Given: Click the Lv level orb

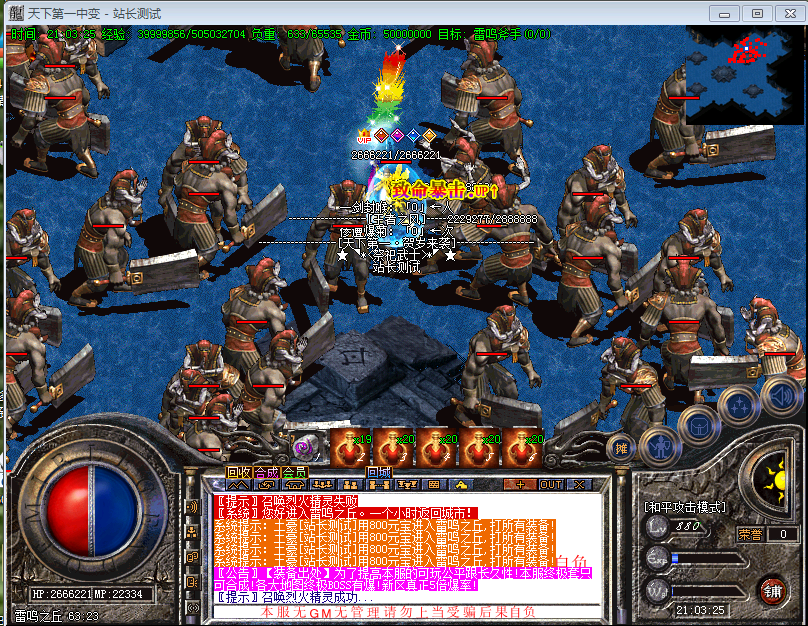Looking at the screenshot, I should point(658,526).
